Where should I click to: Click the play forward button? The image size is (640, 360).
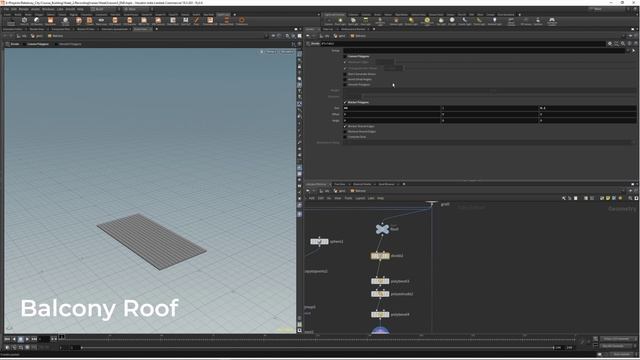[27, 339]
